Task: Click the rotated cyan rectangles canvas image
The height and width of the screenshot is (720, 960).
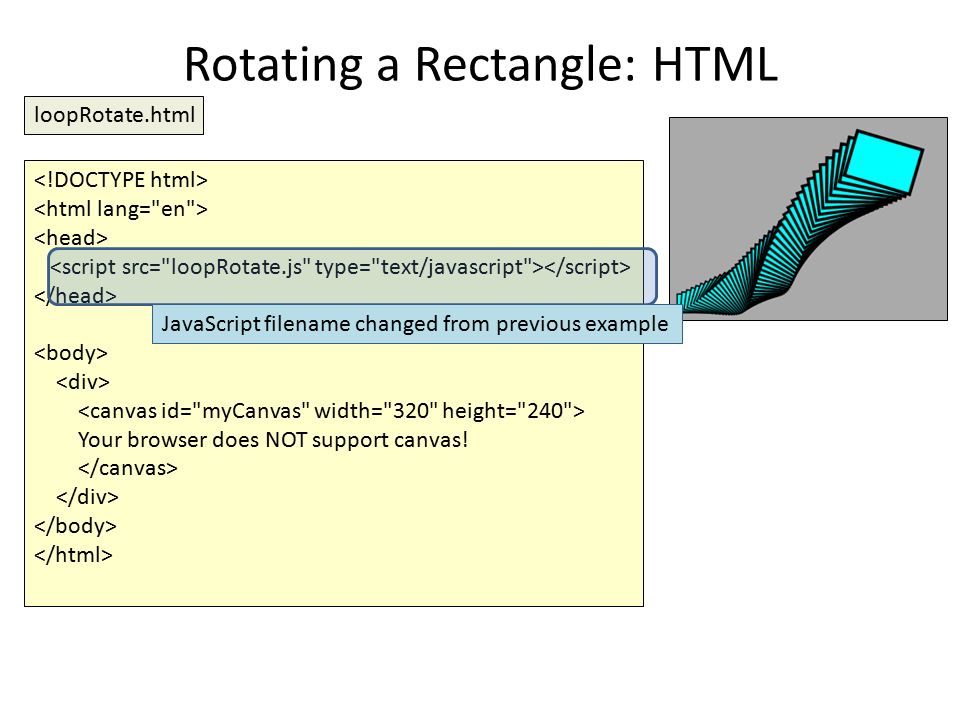Action: tap(808, 219)
